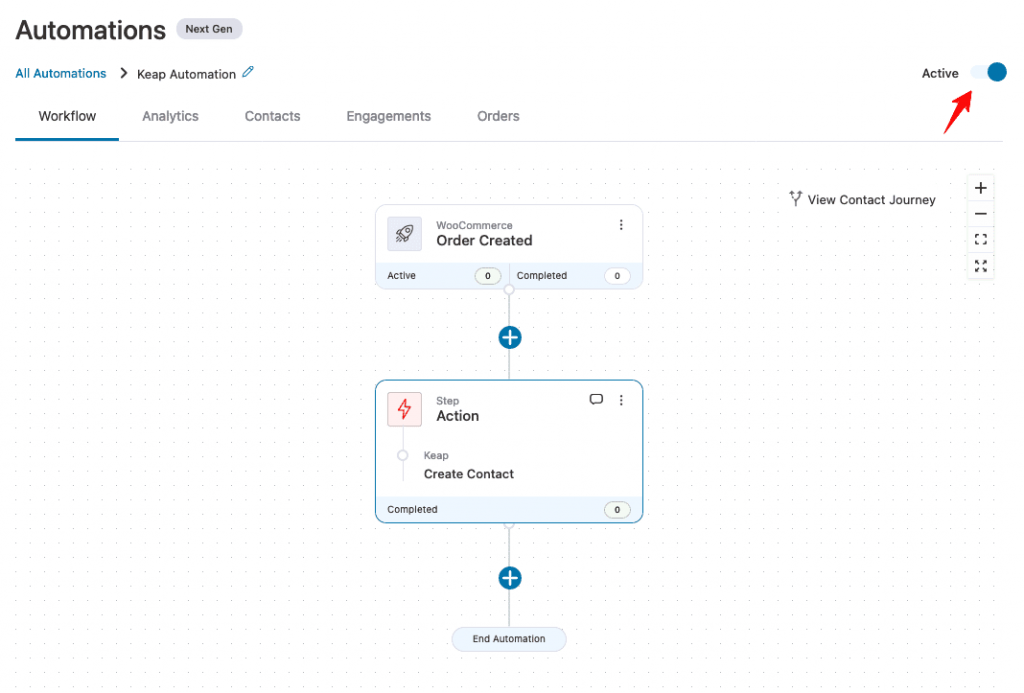The width and height of the screenshot is (1024, 693).
Task: Toggle the Active automation switch
Action: [989, 73]
